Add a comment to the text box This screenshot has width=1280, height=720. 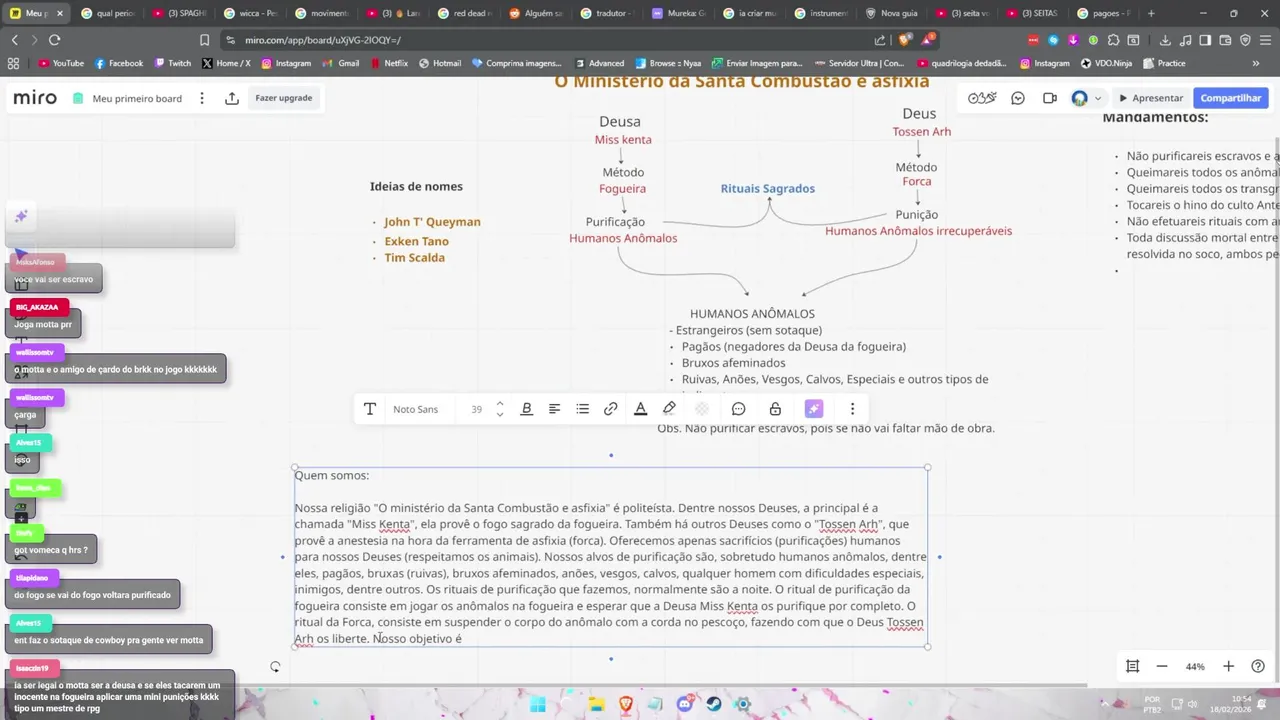(x=739, y=409)
